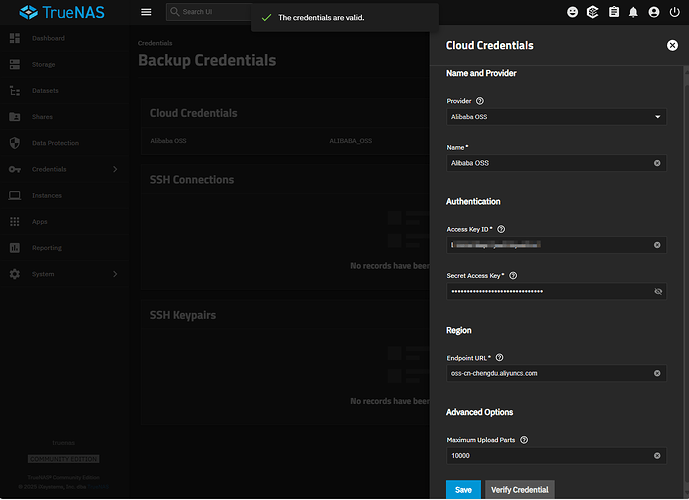Click the Reporting chart icon
689x500 pixels.
15,248
